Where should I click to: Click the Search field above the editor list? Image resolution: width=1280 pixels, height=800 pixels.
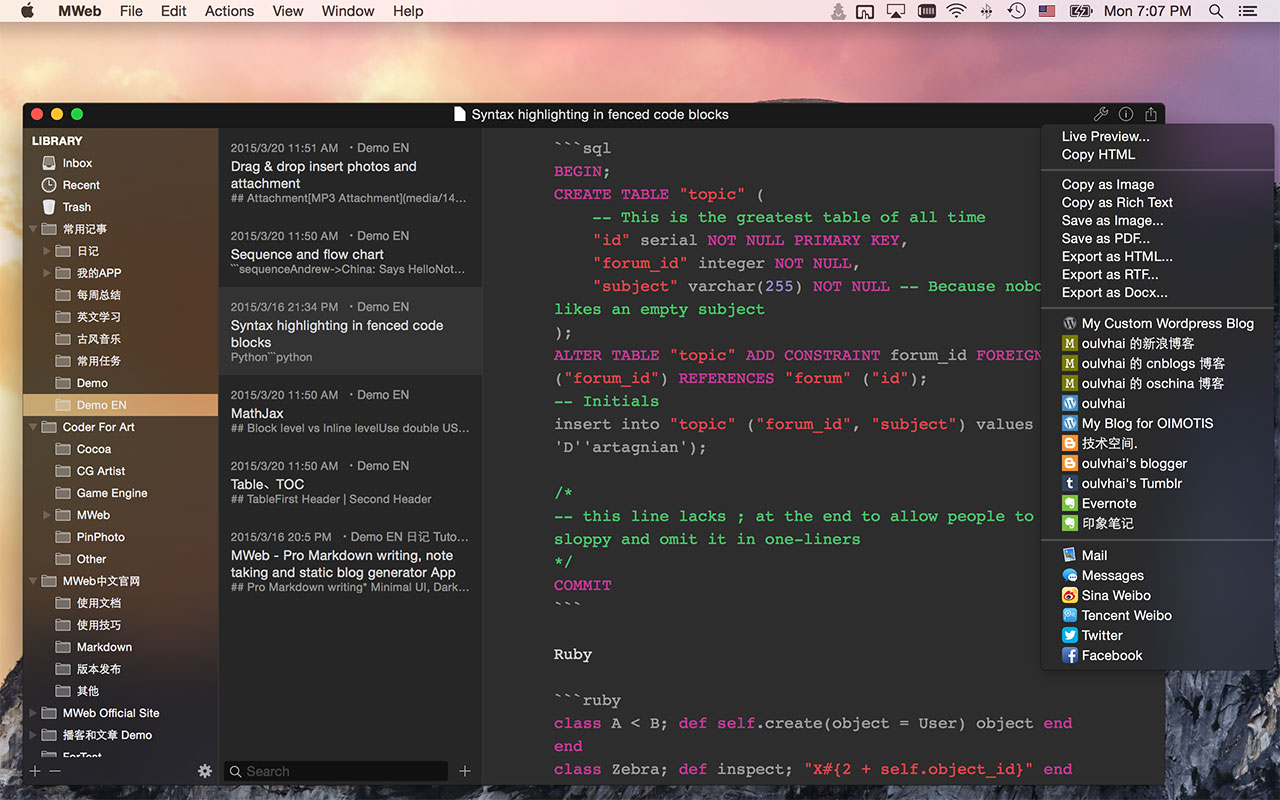point(335,771)
